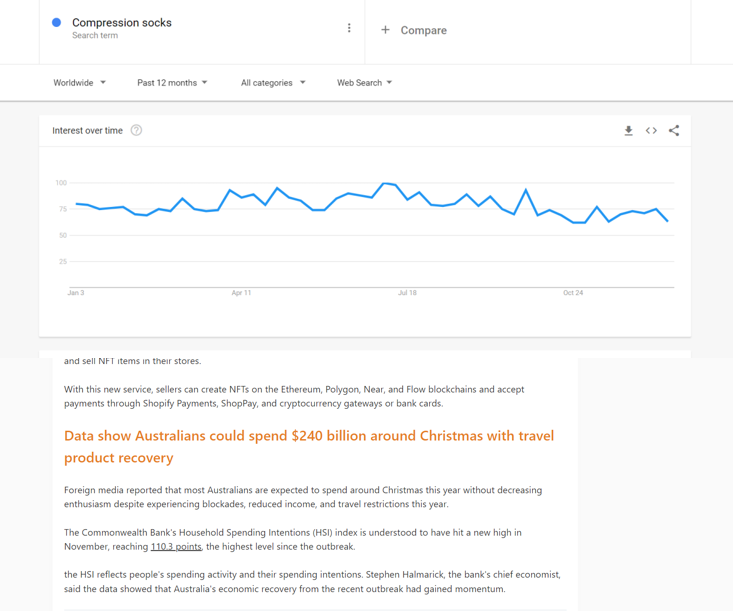733x611 pixels.
Task: Select the Jul 18 date label on the axis
Action: (407, 293)
